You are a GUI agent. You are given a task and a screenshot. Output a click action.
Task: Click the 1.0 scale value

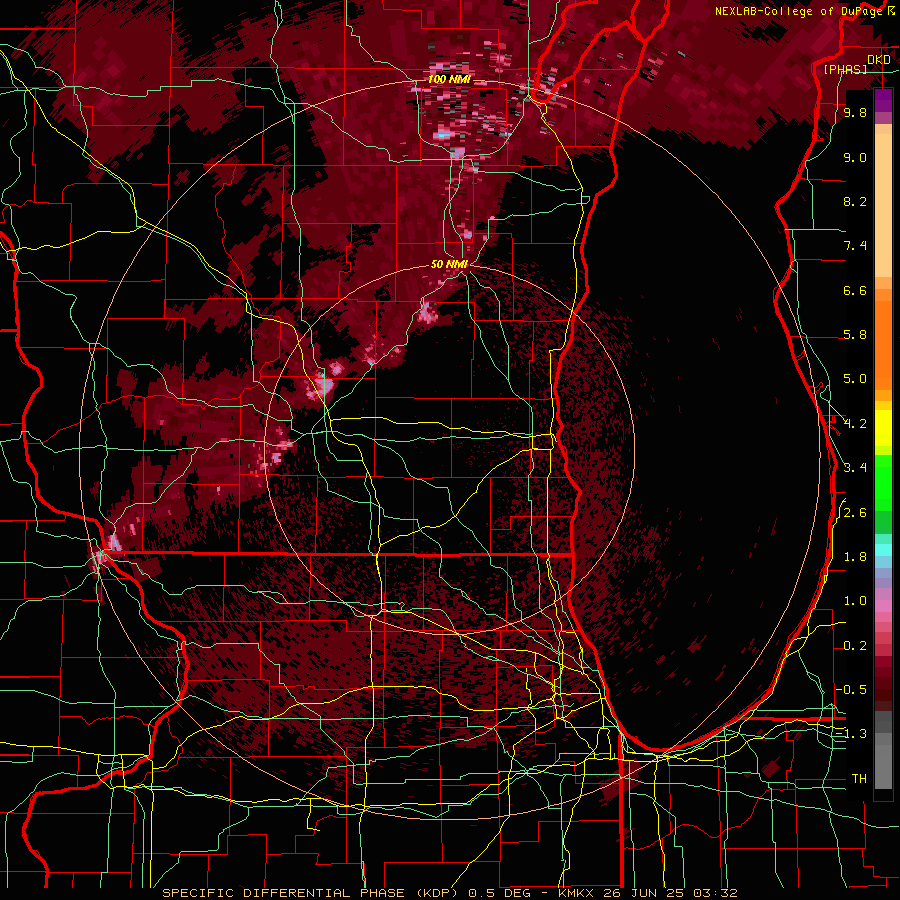[855, 601]
